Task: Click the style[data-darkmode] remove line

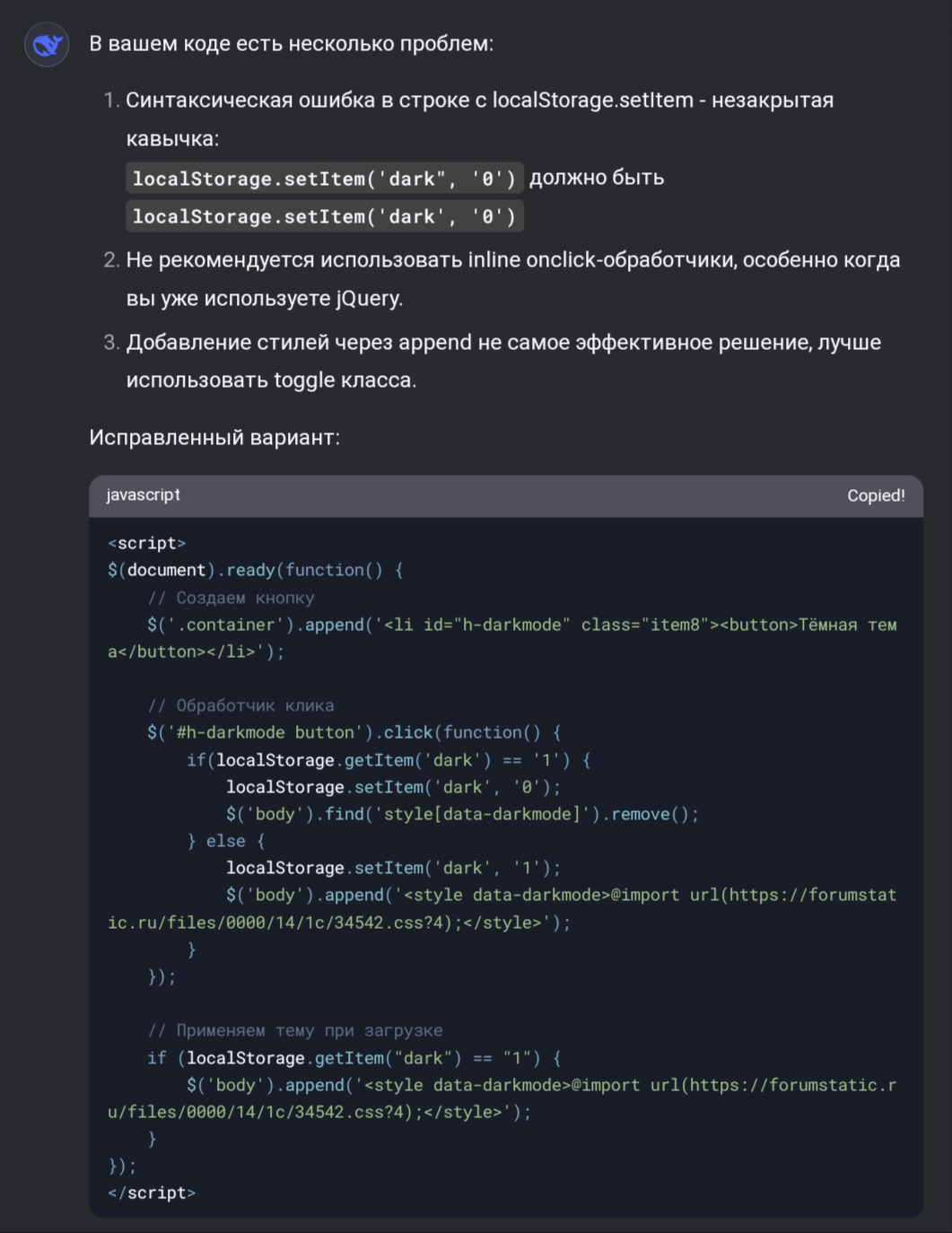Action: pyautogui.click(x=461, y=814)
